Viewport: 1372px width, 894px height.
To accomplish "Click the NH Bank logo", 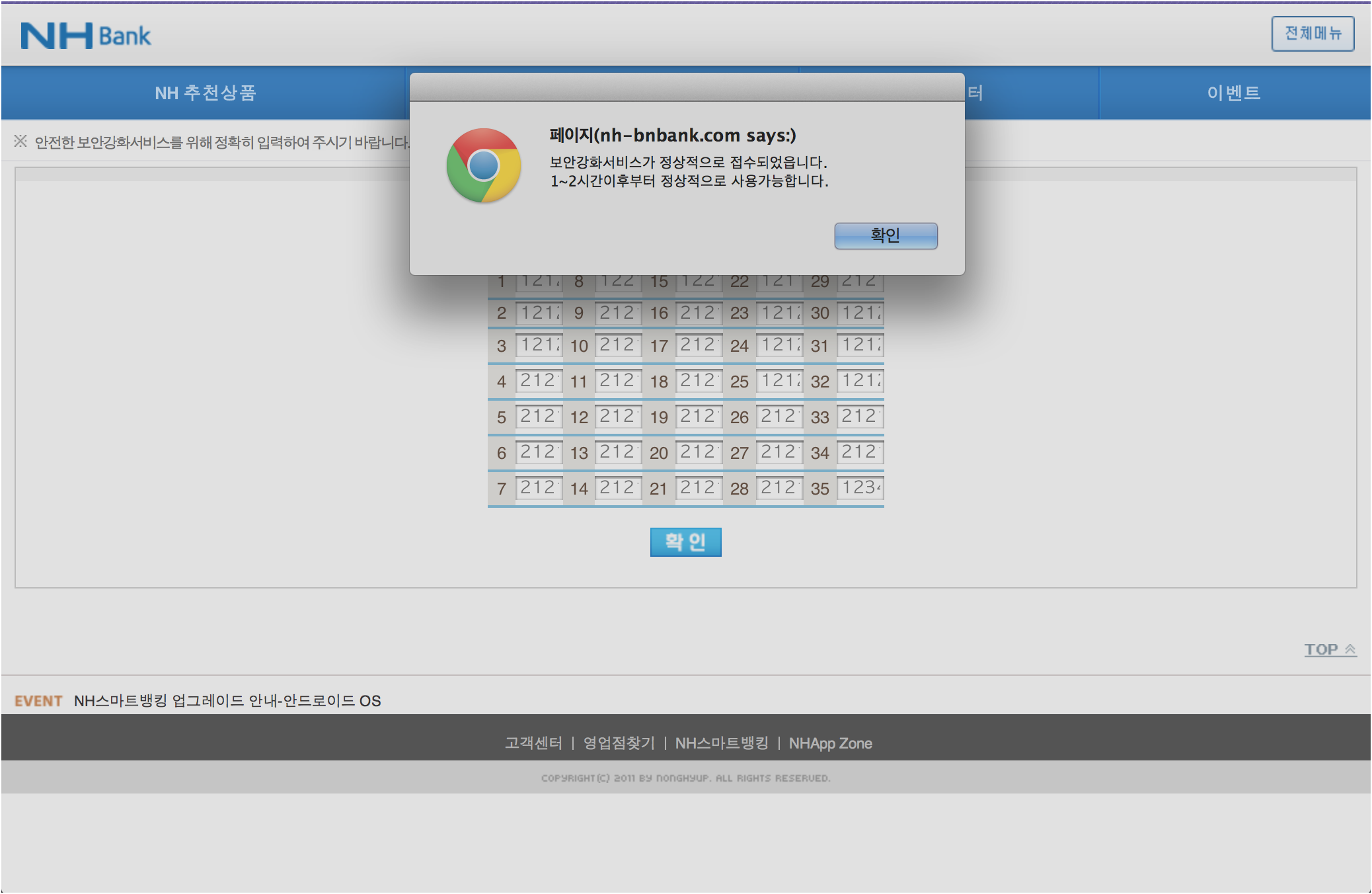I will pos(86,36).
